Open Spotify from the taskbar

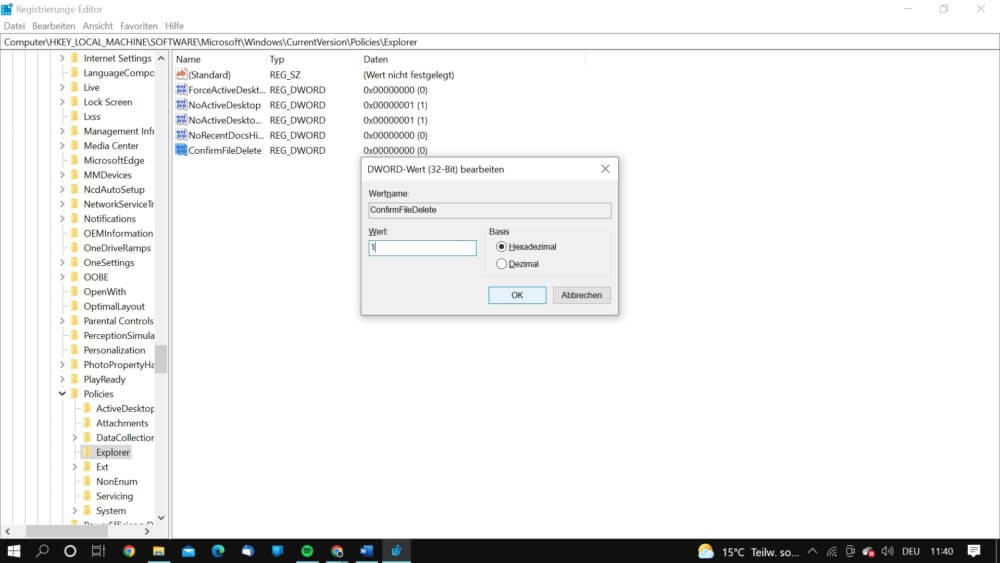(x=307, y=551)
